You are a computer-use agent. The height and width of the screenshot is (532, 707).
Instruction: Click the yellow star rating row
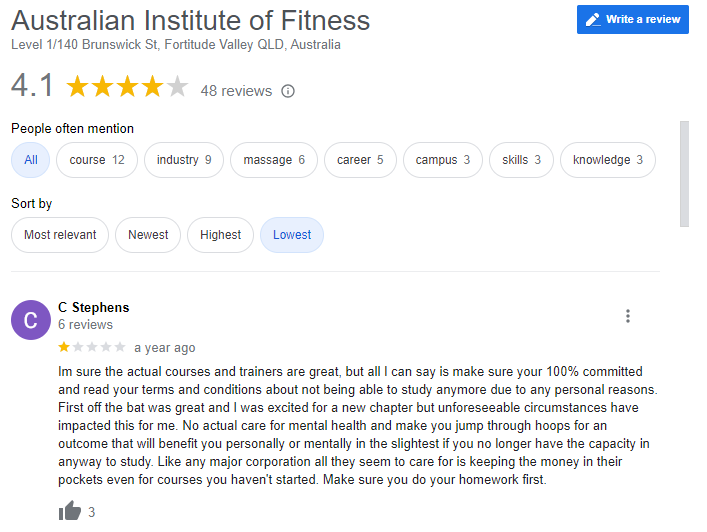[126, 87]
